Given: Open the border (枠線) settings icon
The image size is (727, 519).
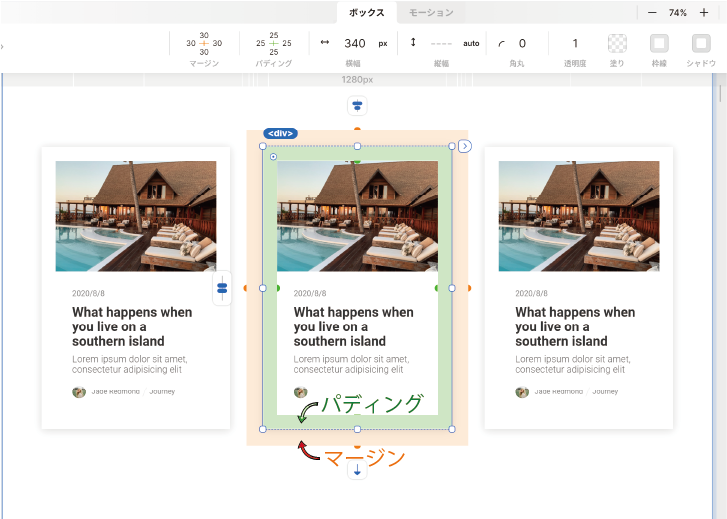Looking at the screenshot, I should [x=659, y=44].
